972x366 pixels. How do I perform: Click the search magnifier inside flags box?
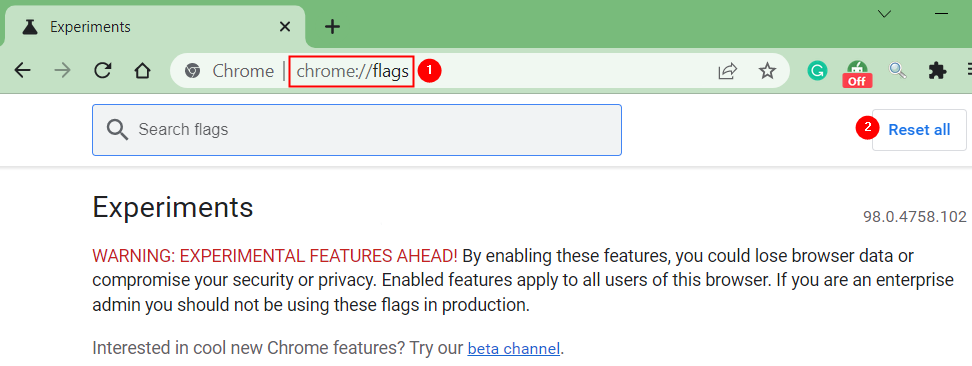pos(117,130)
